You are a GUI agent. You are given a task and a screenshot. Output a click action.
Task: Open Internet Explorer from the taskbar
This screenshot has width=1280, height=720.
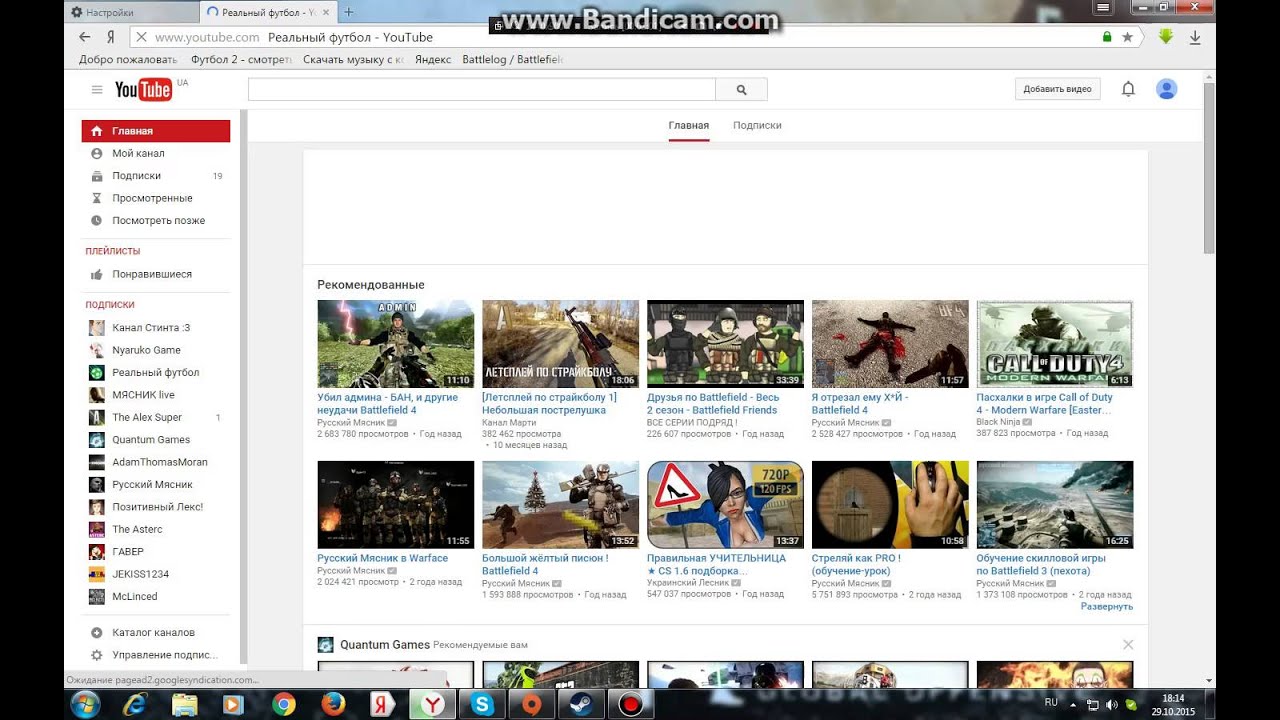(x=135, y=704)
